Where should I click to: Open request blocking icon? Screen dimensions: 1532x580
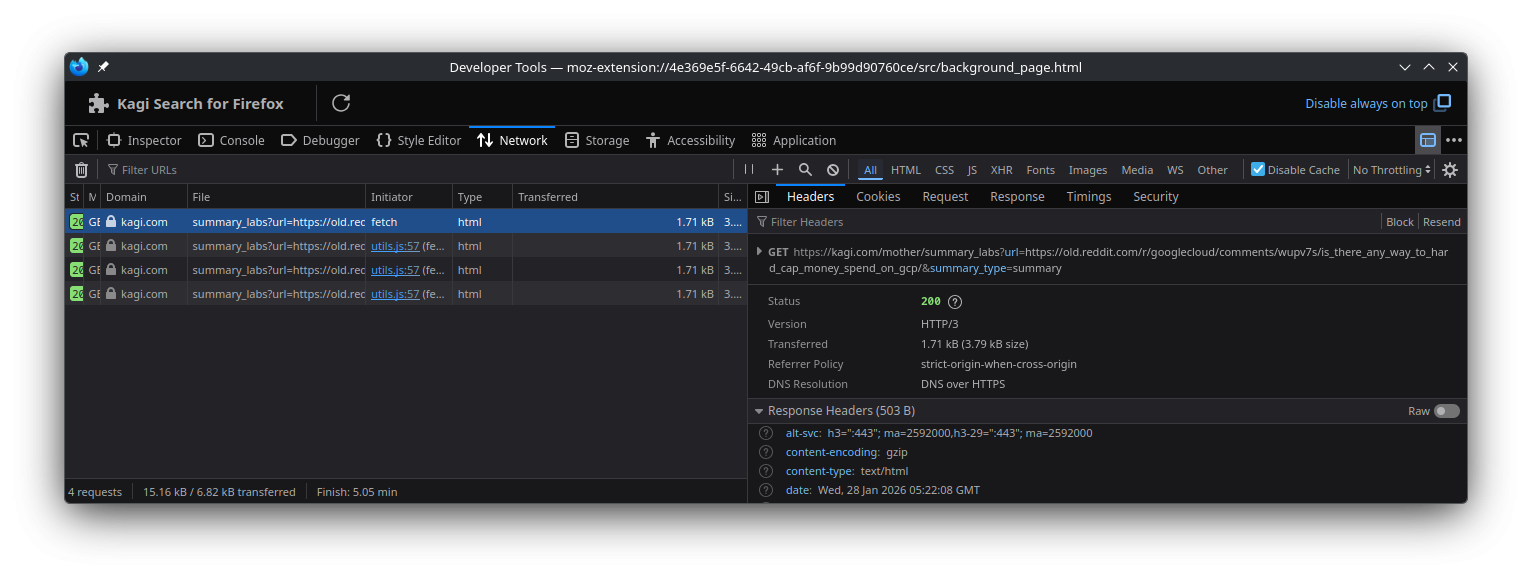pos(833,170)
